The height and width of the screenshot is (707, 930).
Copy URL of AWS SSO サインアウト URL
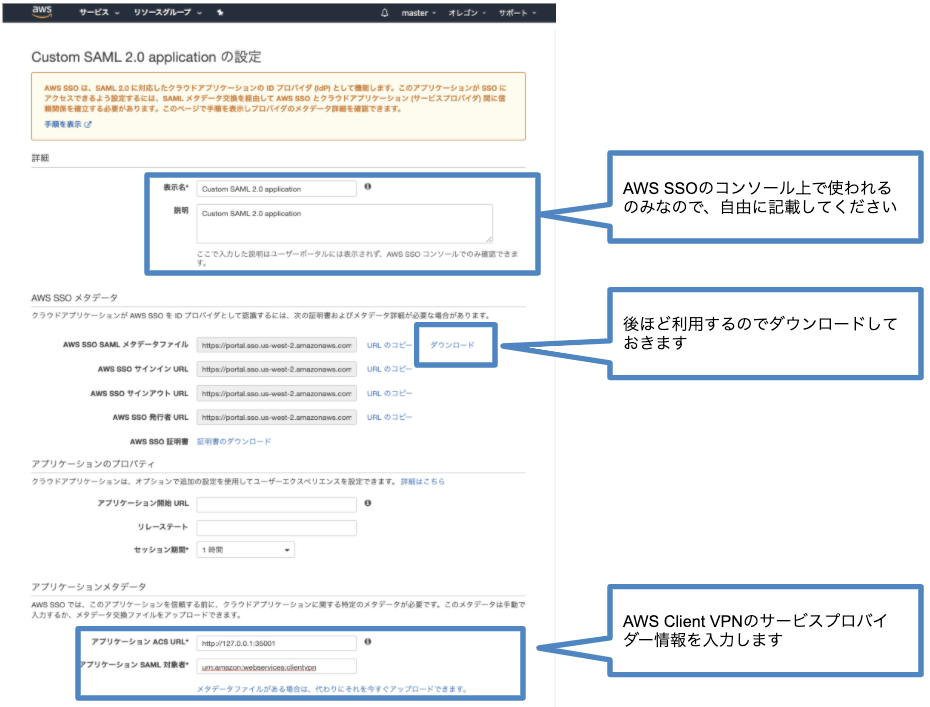389,393
